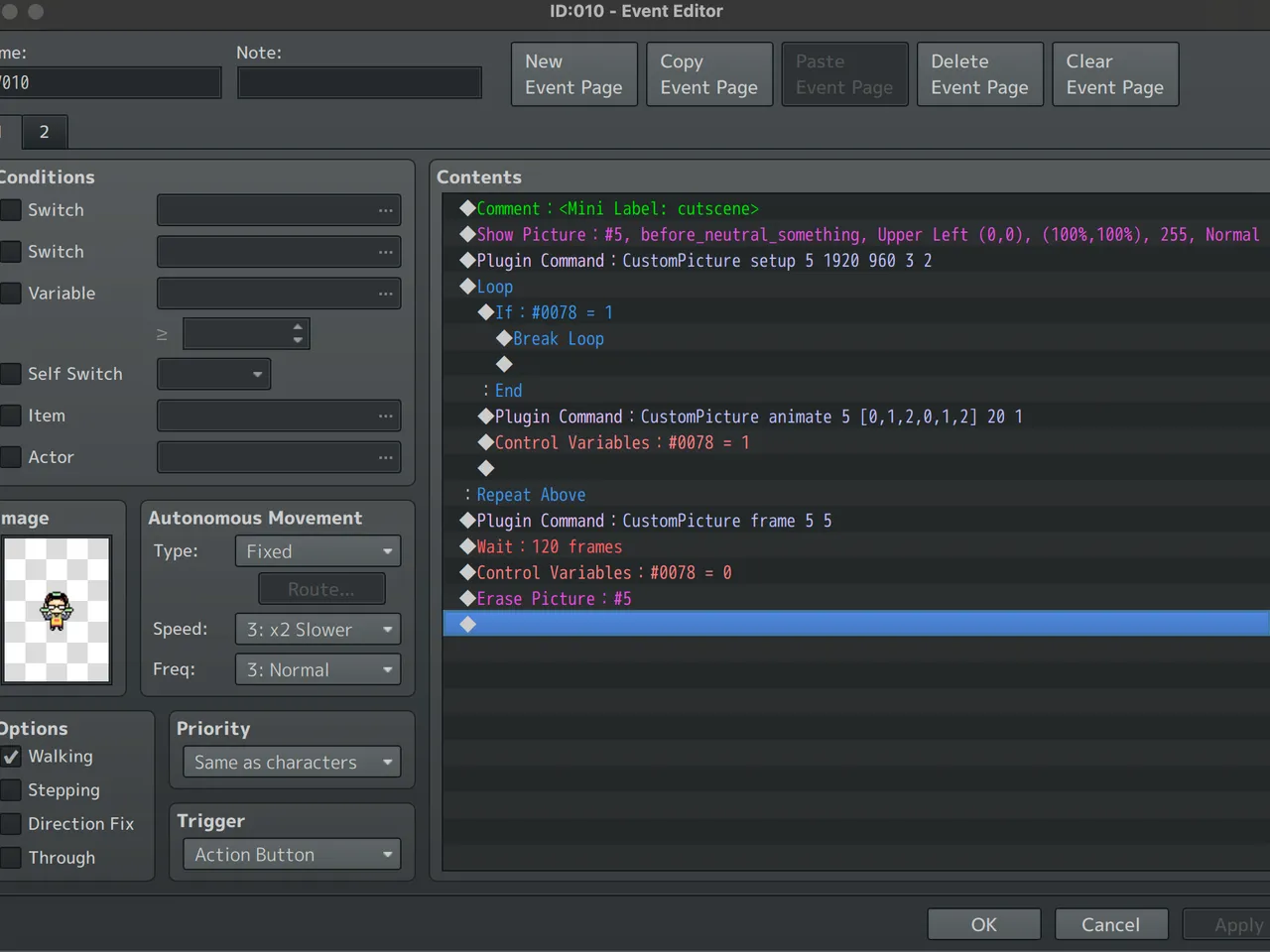Screen dimensions: 1270x952
Task: Click Copy Event Page button
Action: [x=709, y=74]
